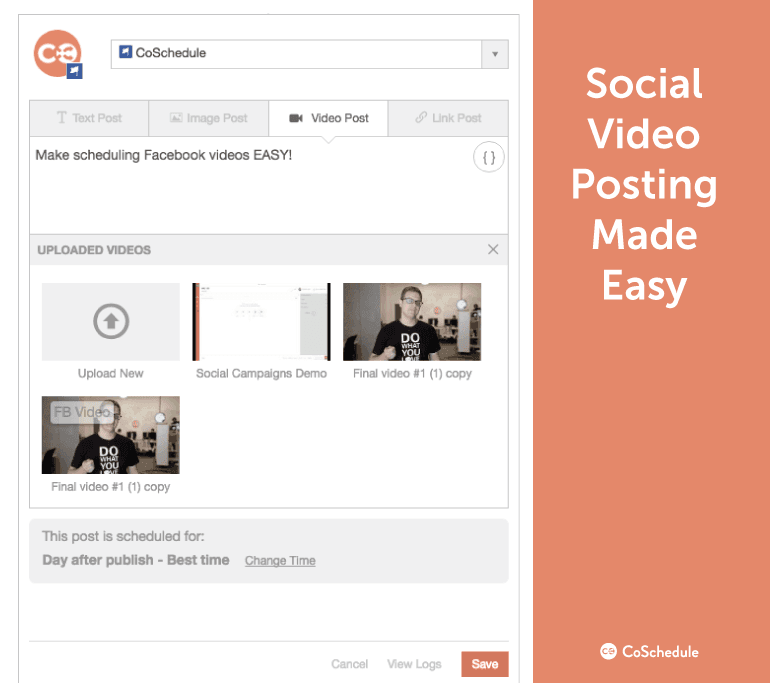Select the Social Campaigns Demo video thumbnail
The width and height of the screenshot is (770, 683).
[x=261, y=321]
